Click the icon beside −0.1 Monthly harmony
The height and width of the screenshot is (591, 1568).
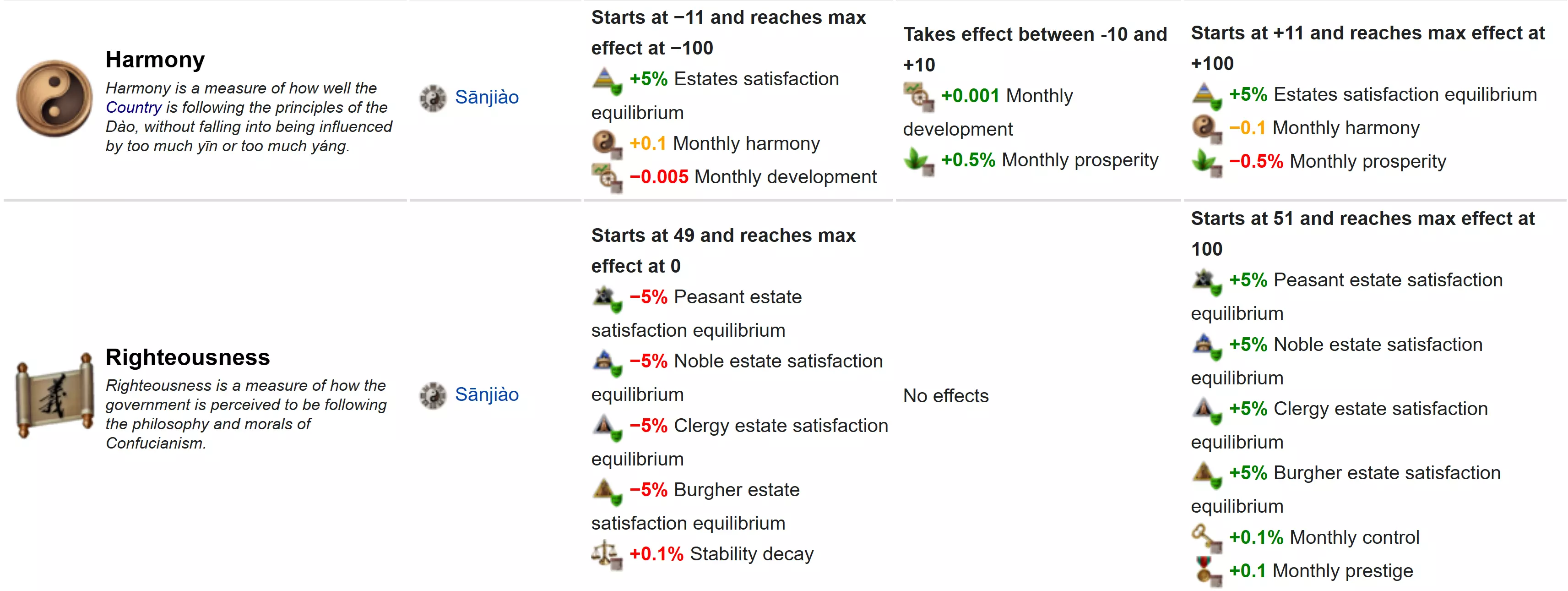point(1206,129)
